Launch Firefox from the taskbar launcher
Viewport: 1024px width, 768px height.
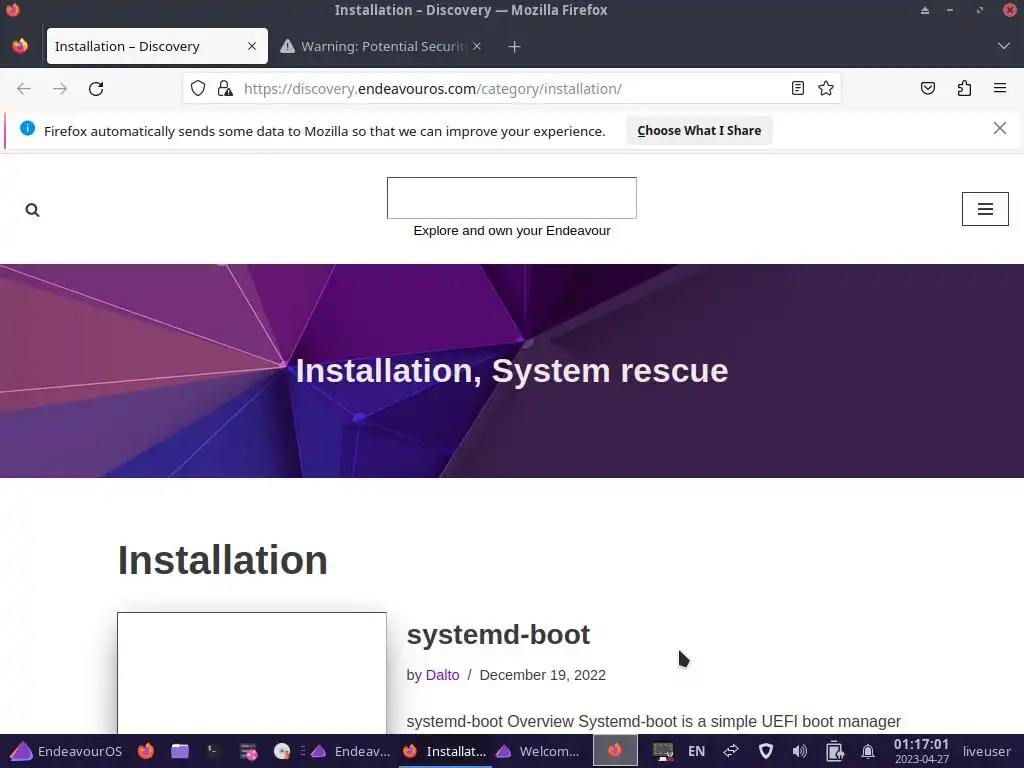[x=146, y=751]
